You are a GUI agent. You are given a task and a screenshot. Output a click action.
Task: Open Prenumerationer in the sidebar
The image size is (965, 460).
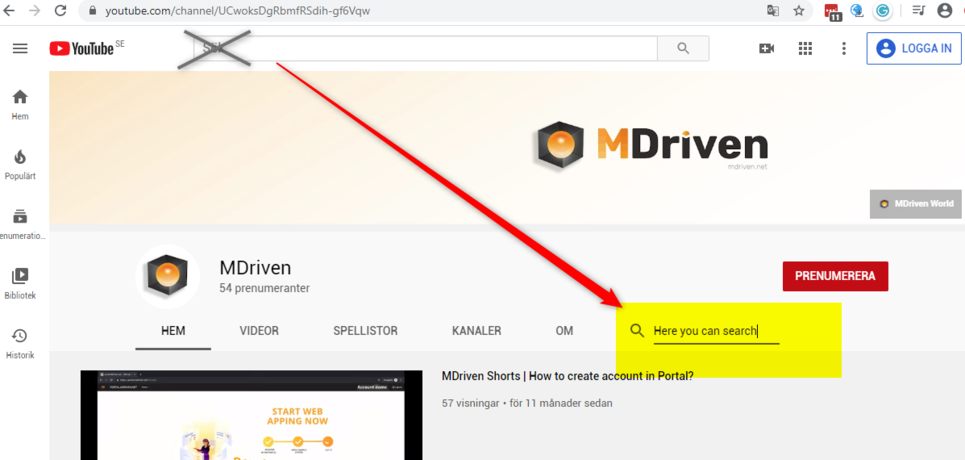20,224
